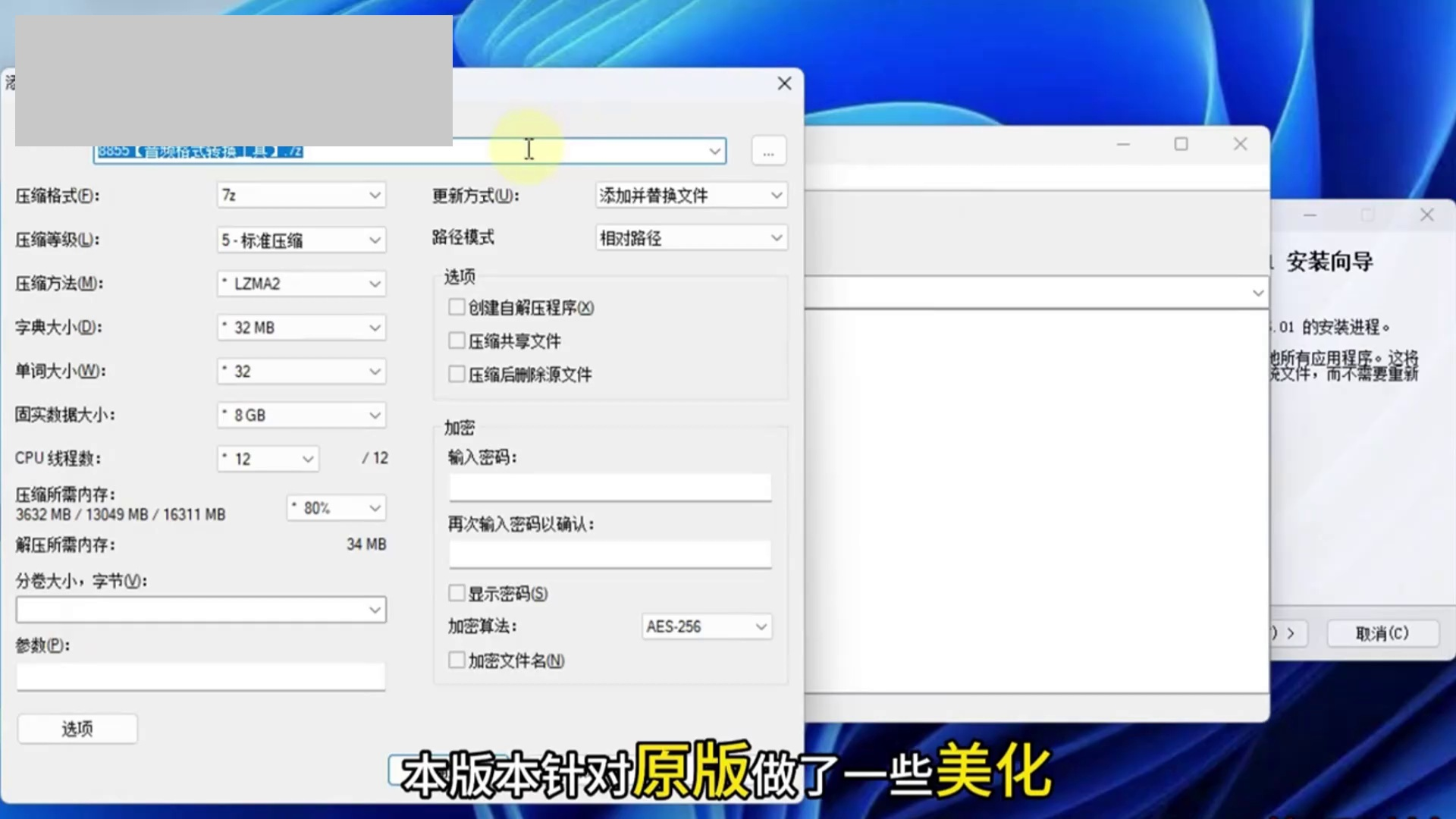1456x819 pixels.
Task: Close the middle background window
Action: click(x=1240, y=144)
